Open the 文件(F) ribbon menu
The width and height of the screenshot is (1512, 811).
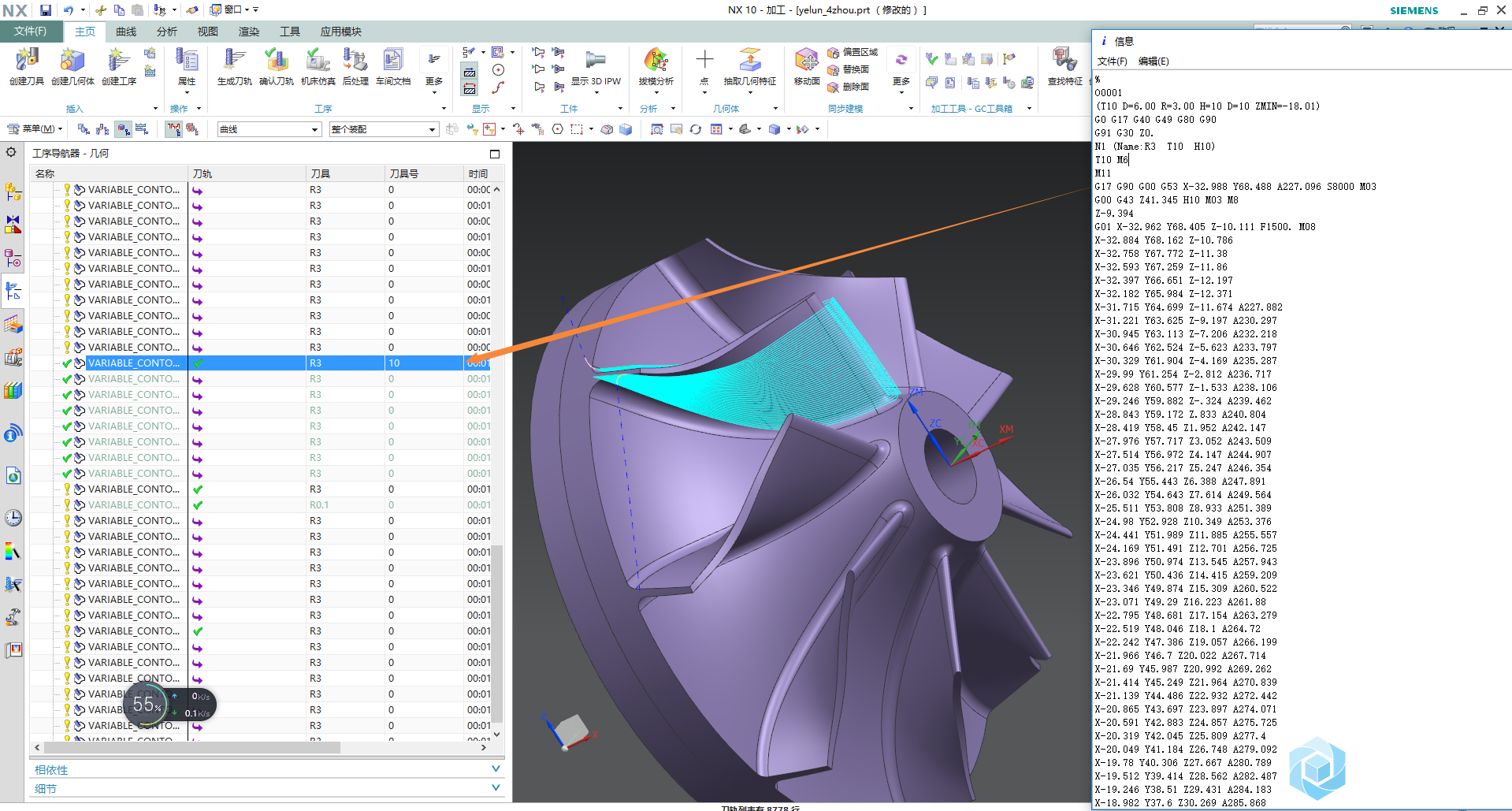(30, 32)
